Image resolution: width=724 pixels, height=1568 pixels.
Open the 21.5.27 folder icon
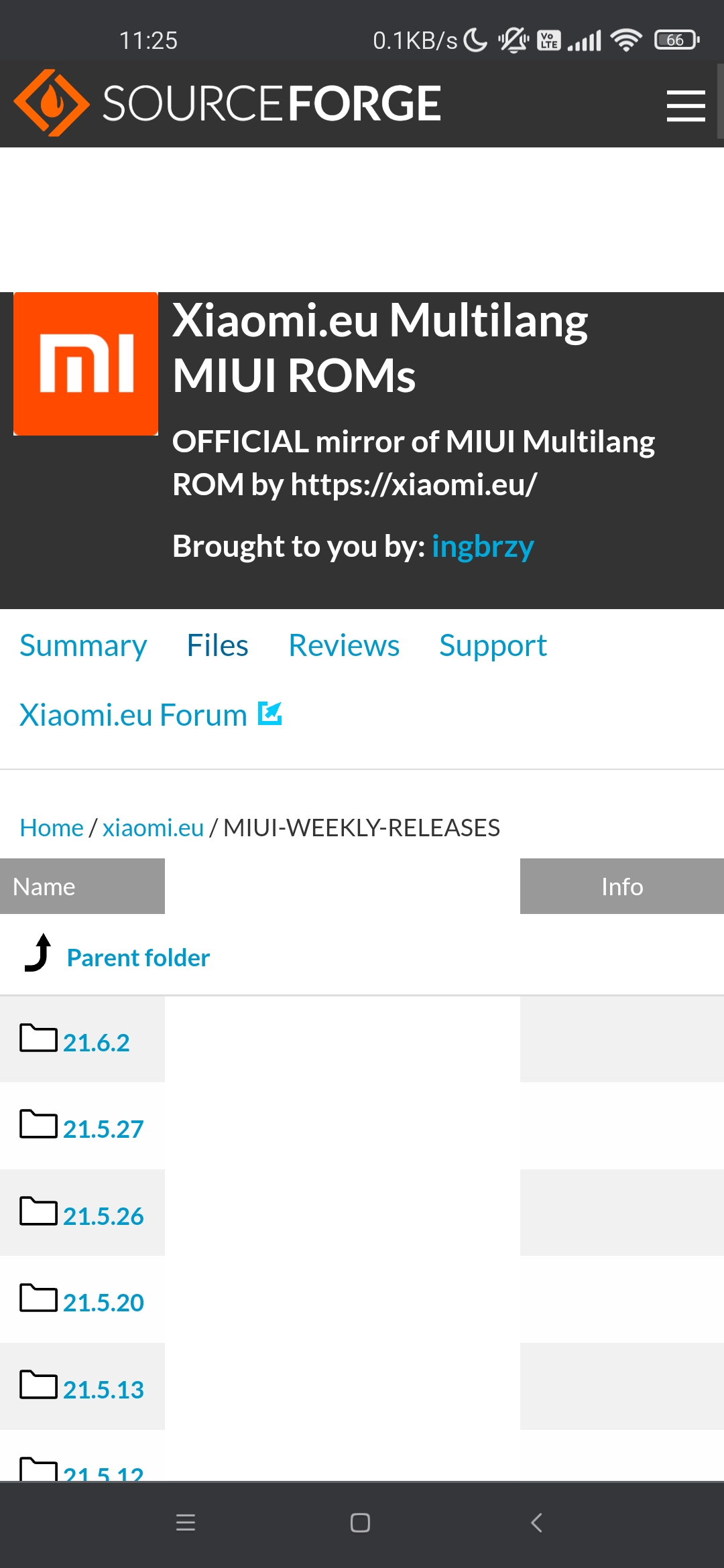click(38, 1124)
